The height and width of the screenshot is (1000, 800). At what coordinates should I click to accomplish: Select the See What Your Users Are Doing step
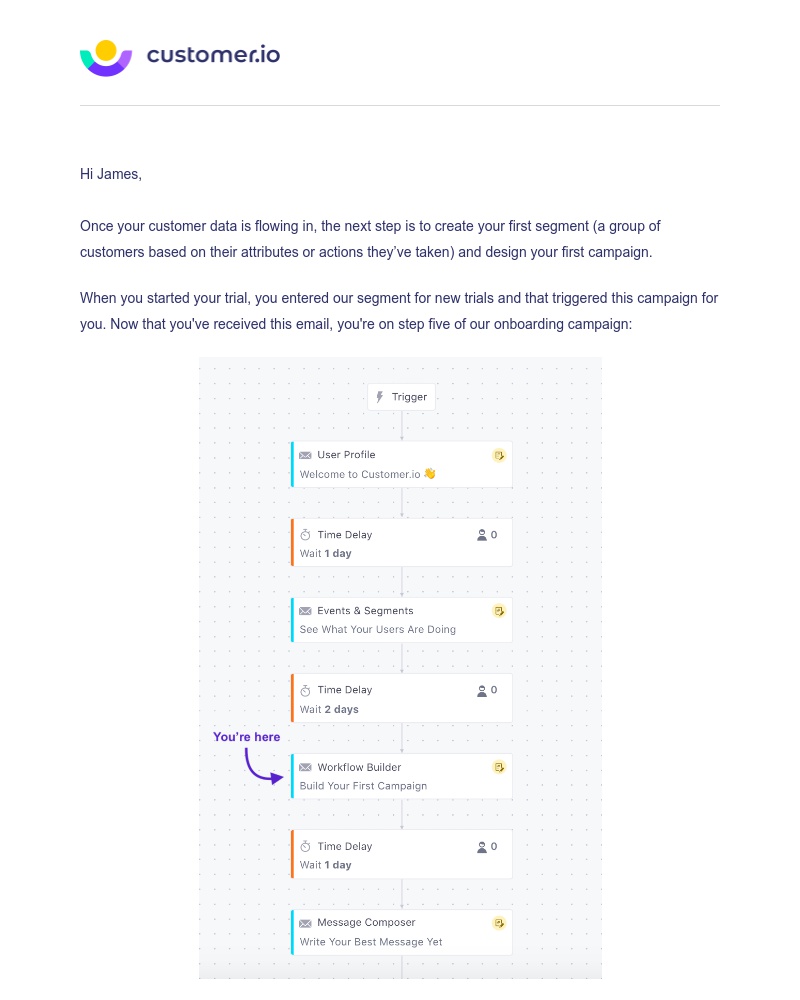click(400, 619)
